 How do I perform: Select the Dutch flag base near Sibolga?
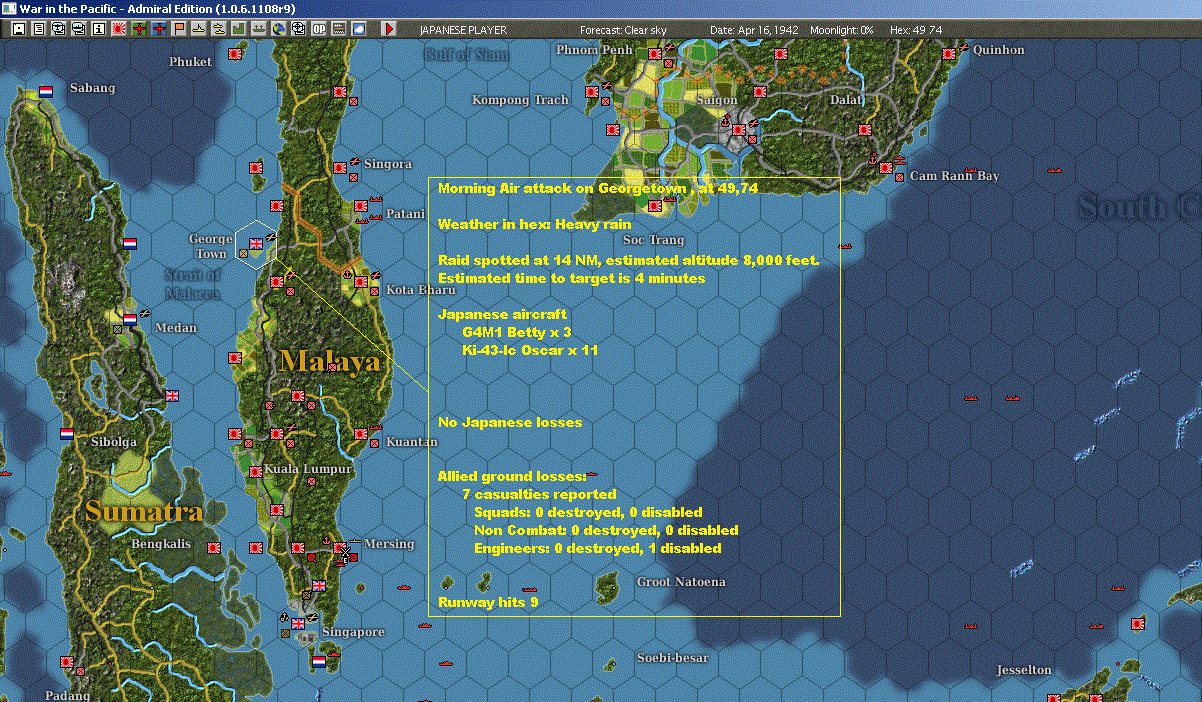coord(67,434)
